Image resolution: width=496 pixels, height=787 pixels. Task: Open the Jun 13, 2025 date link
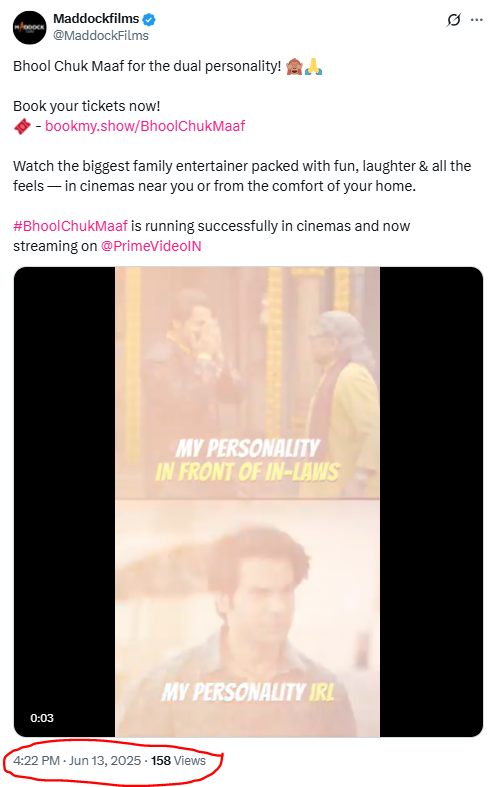point(104,761)
